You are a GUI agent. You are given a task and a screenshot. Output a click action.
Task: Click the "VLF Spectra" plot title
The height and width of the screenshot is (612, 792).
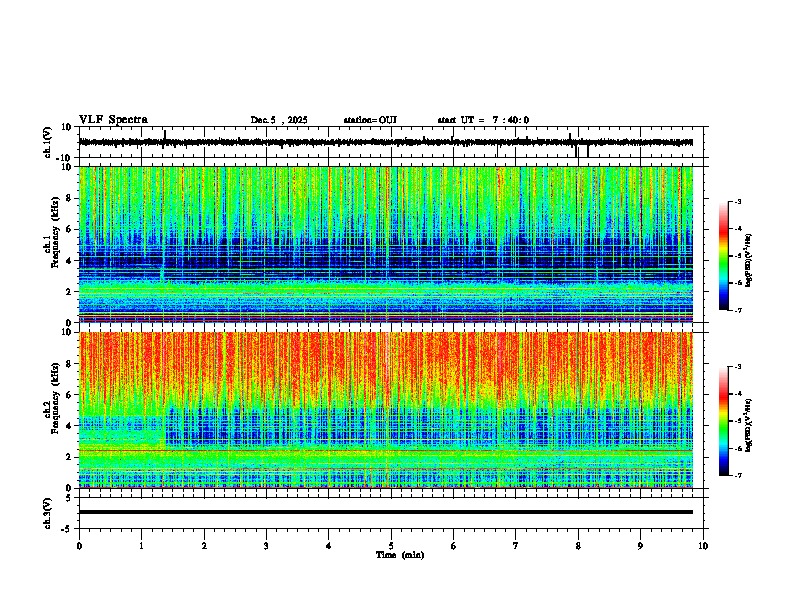113,120
